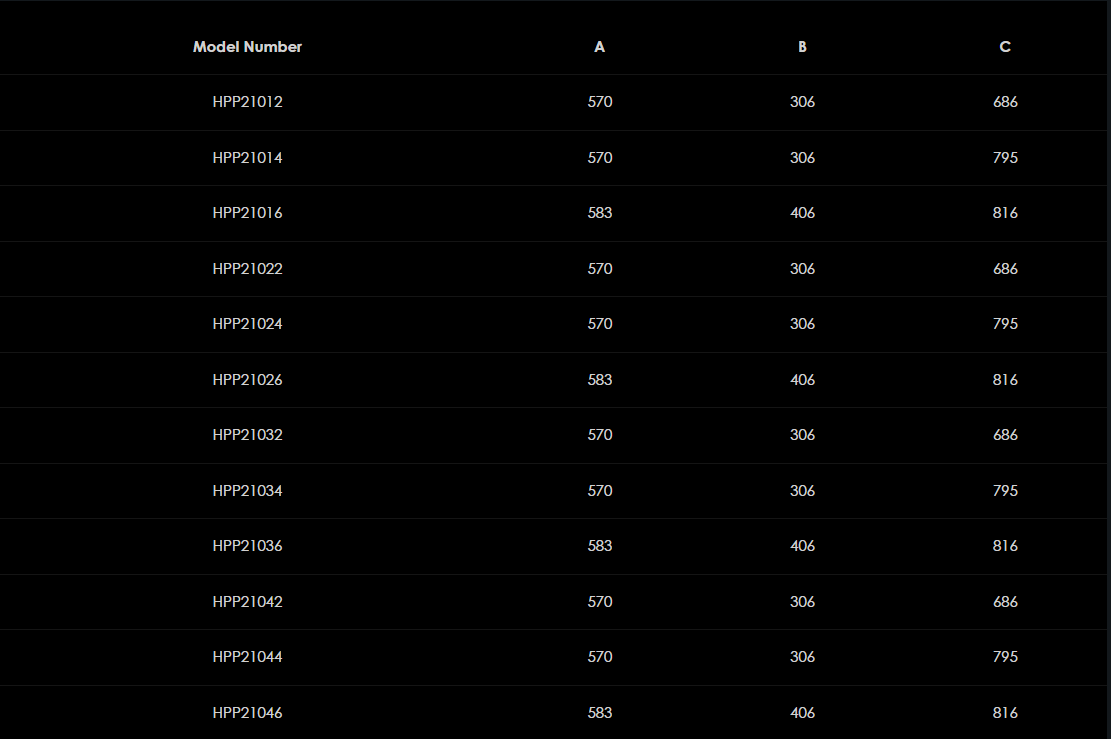1113x739 pixels.
Task: Click the B column header
Action: tap(802, 47)
